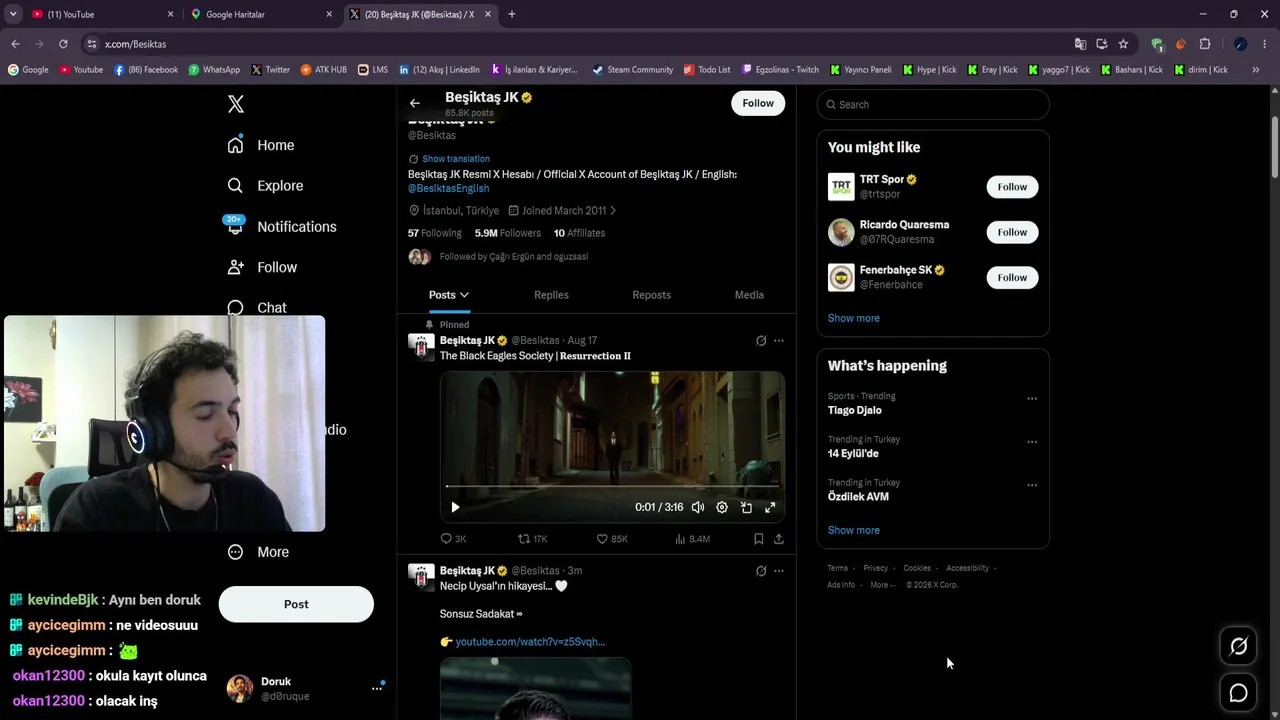Reload the page in the browser
The height and width of the screenshot is (720, 1280).
coord(63,44)
